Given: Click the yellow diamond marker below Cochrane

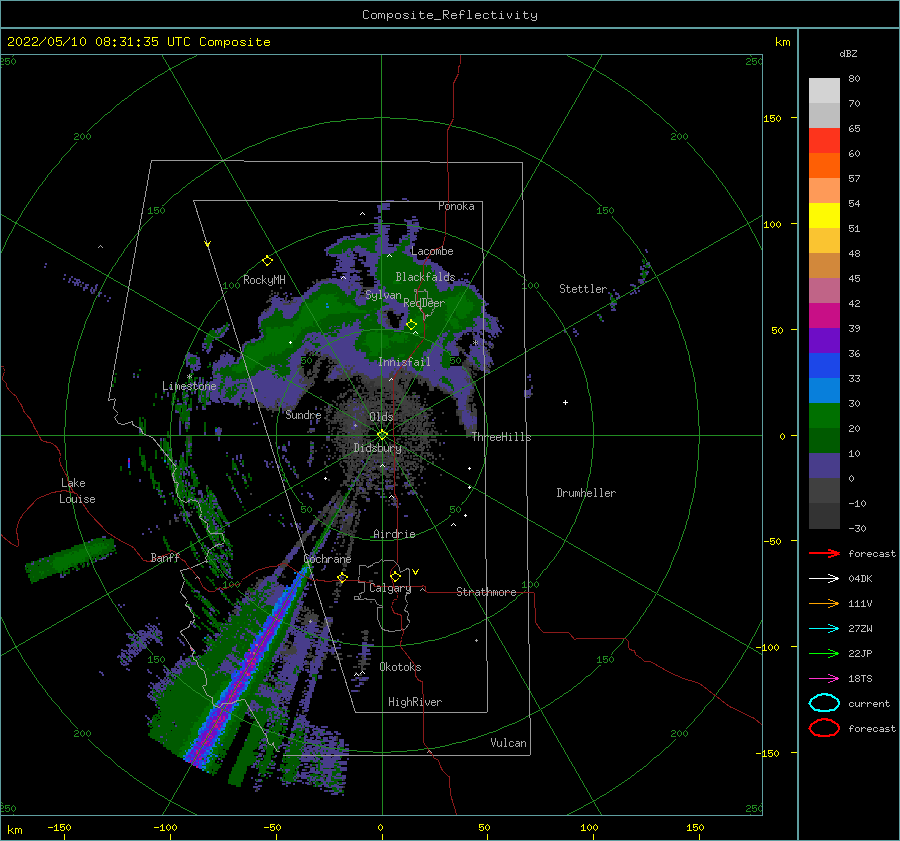Looking at the screenshot, I should [343, 578].
